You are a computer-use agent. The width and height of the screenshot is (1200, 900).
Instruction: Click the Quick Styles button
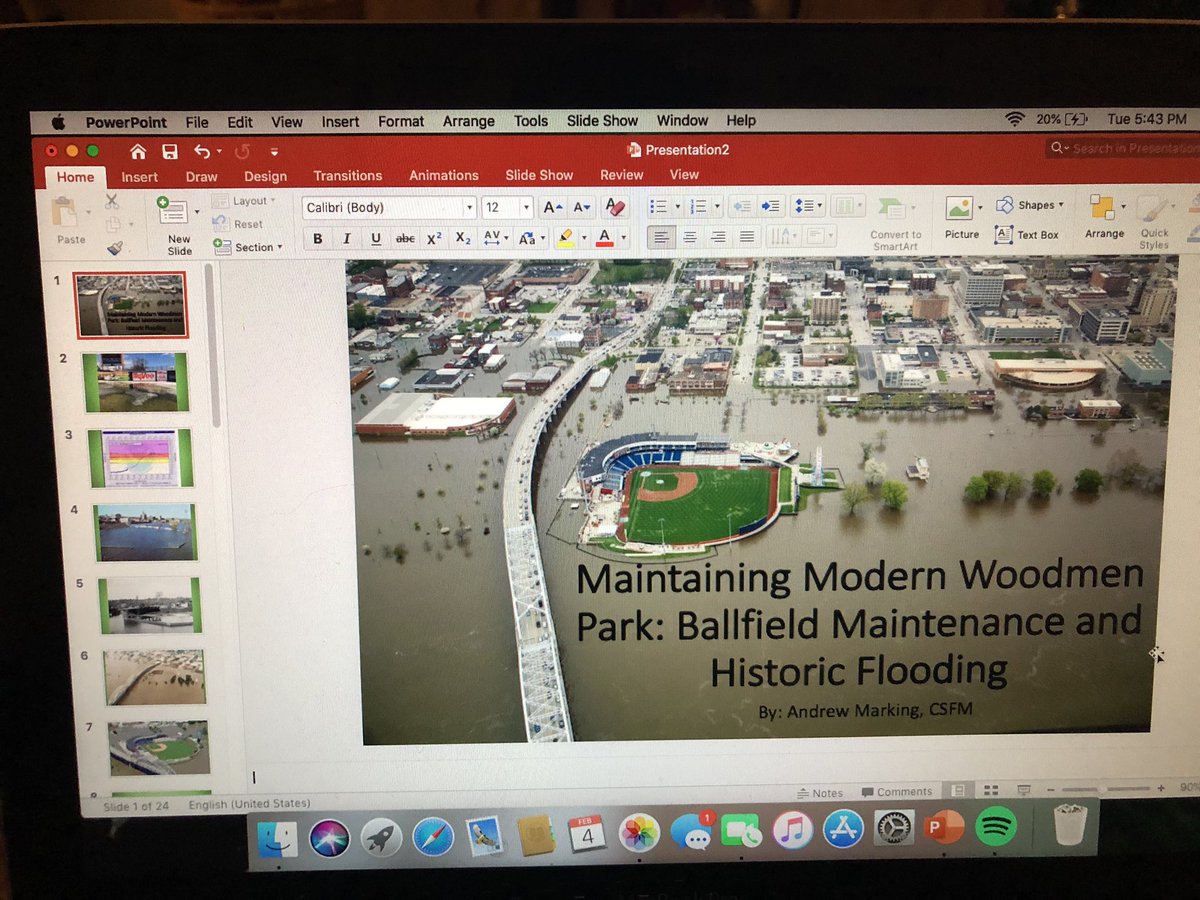coord(1154,222)
